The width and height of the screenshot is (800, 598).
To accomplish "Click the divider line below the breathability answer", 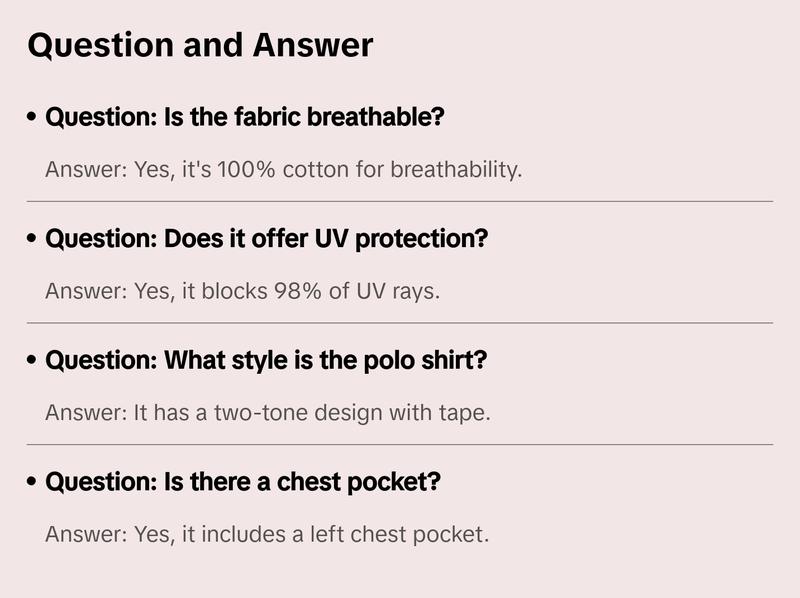I will point(400,201).
